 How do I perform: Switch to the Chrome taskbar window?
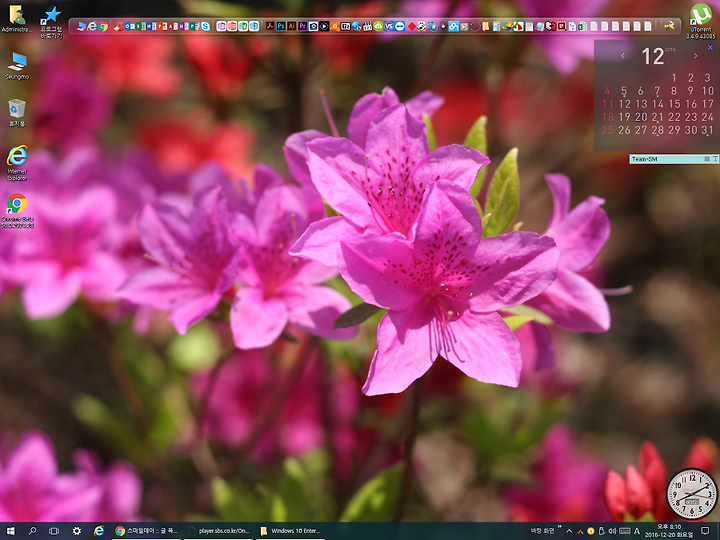point(147,531)
